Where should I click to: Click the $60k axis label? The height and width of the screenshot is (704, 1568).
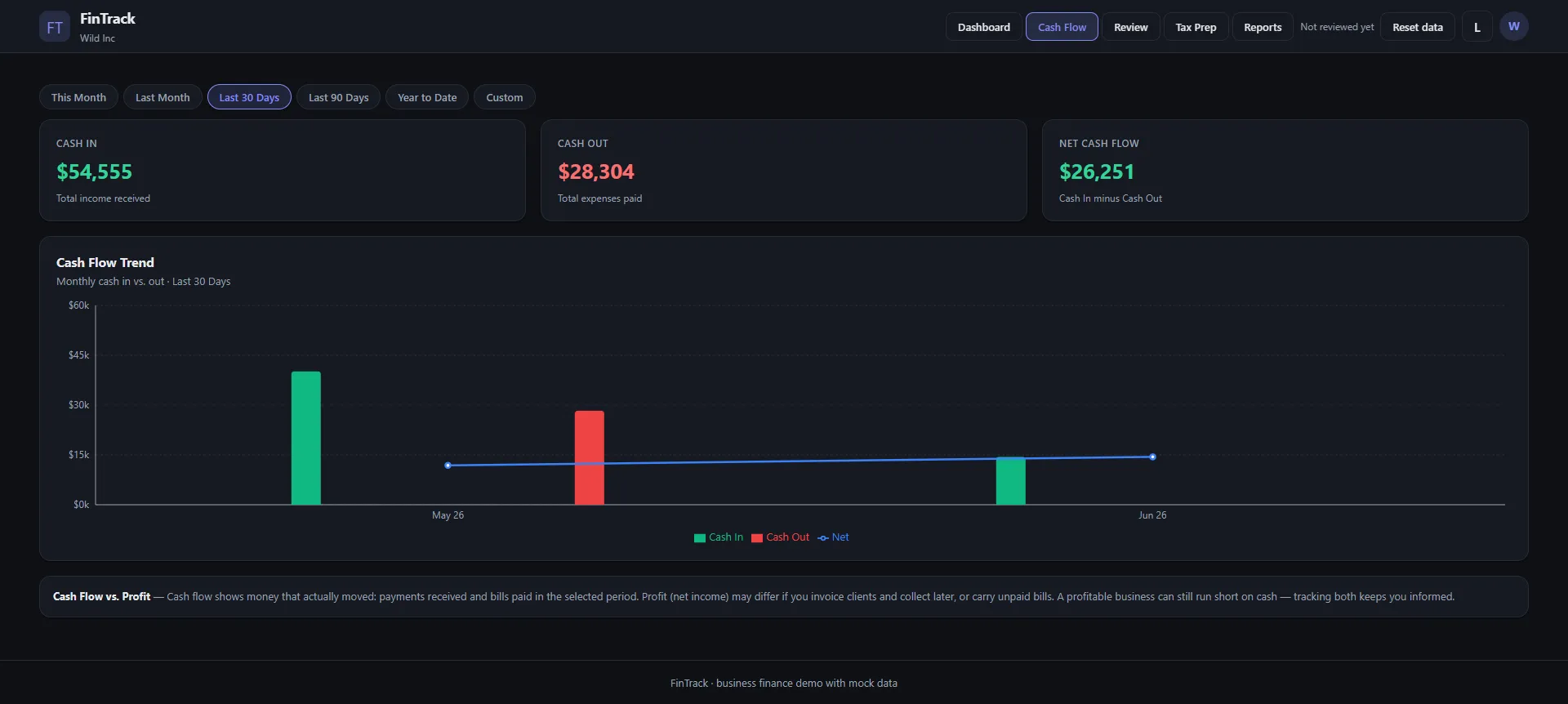[78, 305]
